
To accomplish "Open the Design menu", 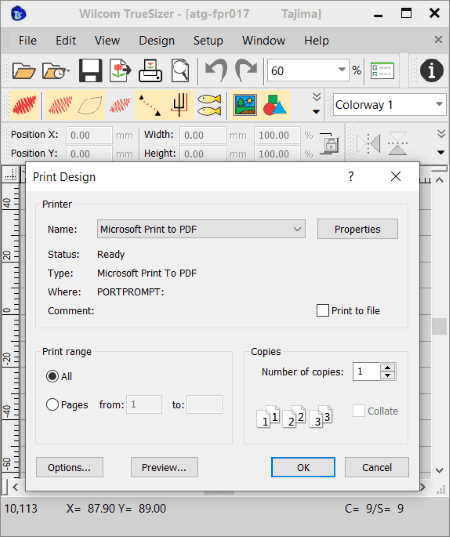I will tap(157, 40).
